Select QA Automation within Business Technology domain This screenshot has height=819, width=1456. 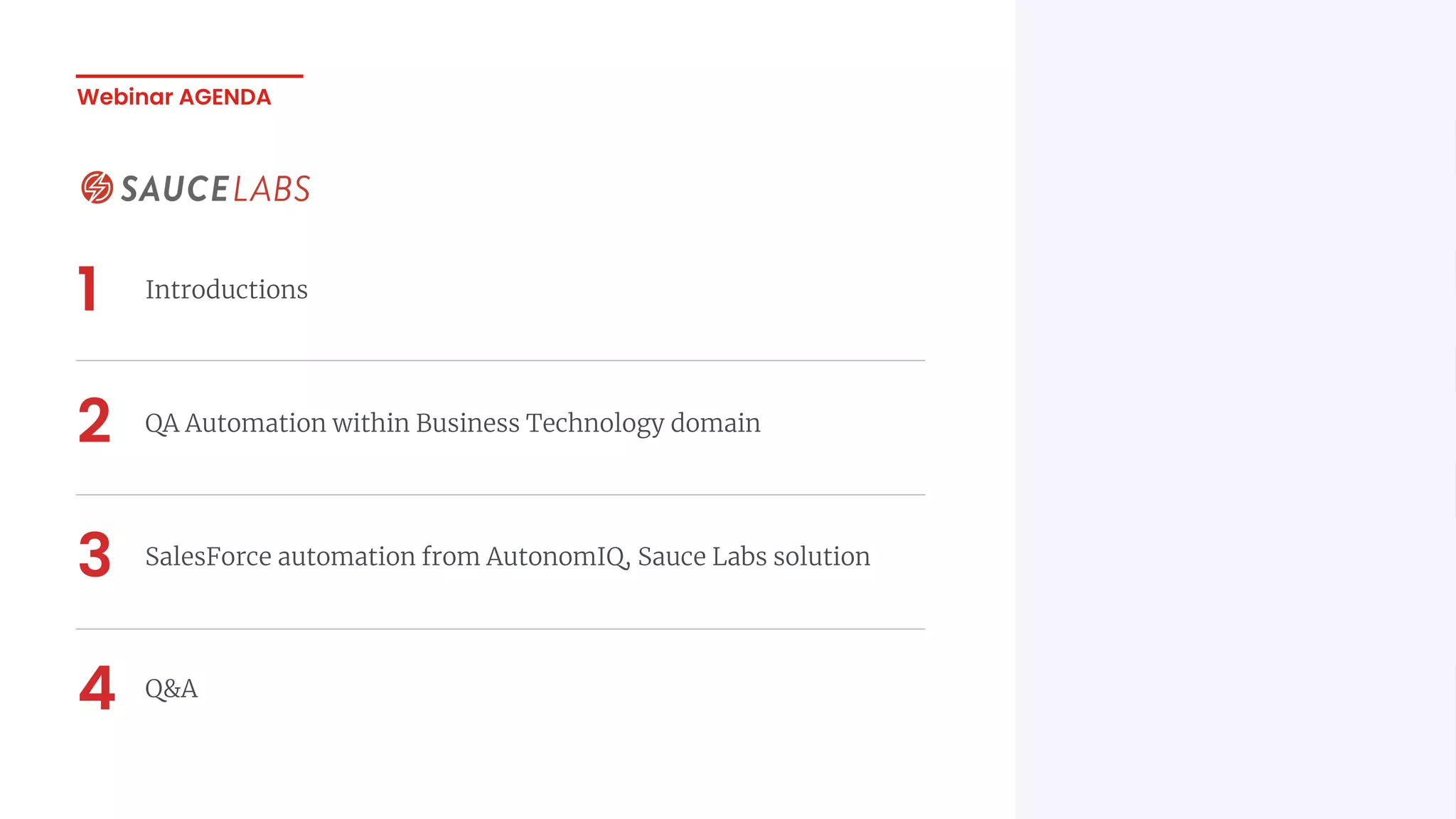point(453,424)
